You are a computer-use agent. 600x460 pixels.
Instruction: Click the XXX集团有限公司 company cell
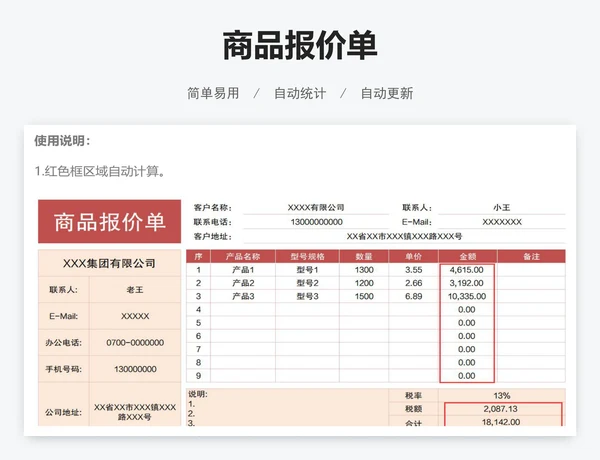pyautogui.click(x=109, y=263)
